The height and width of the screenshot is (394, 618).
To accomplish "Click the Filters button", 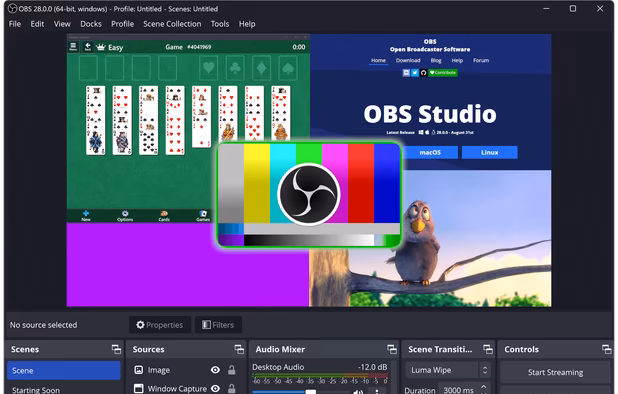I will coord(218,325).
